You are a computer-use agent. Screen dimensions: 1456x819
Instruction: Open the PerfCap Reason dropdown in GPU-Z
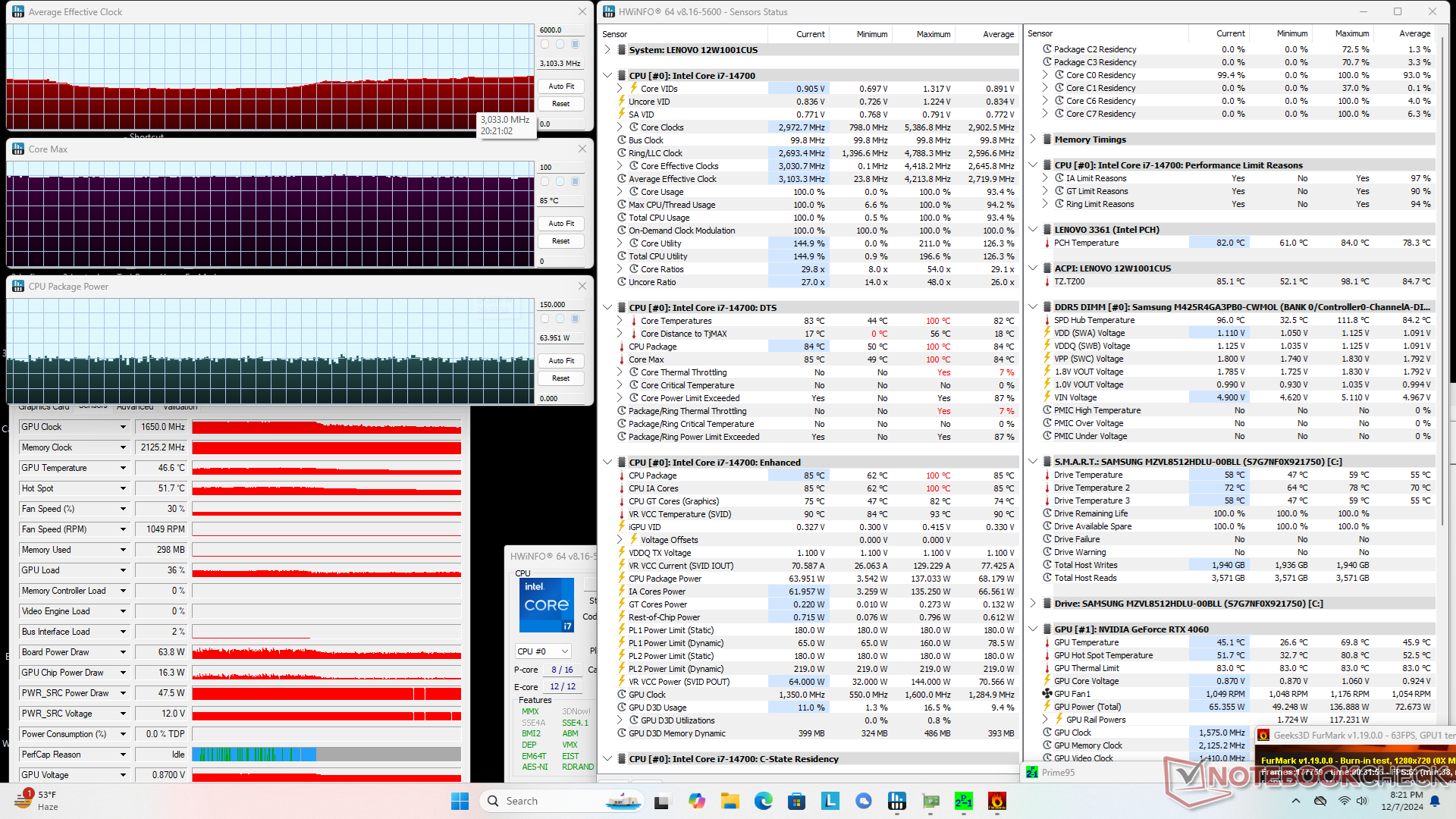pos(123,755)
